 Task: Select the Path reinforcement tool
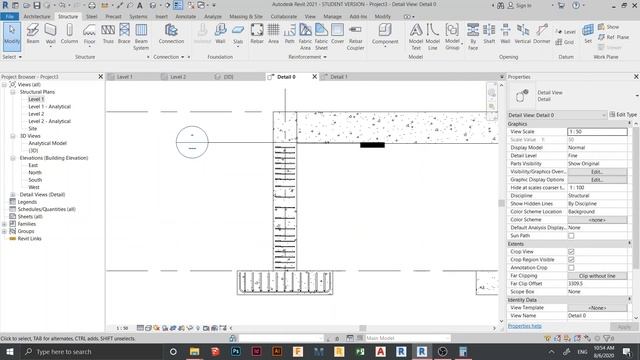pyautogui.click(x=289, y=33)
